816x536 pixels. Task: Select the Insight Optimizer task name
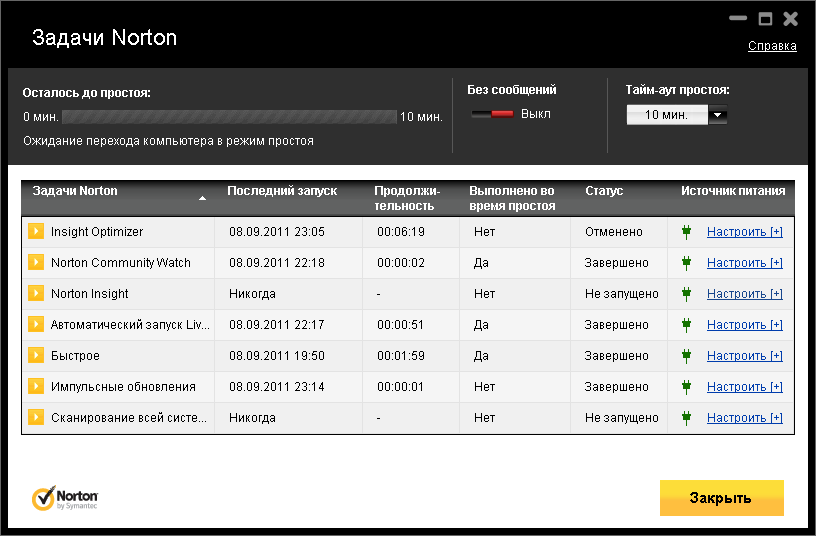tap(97, 232)
